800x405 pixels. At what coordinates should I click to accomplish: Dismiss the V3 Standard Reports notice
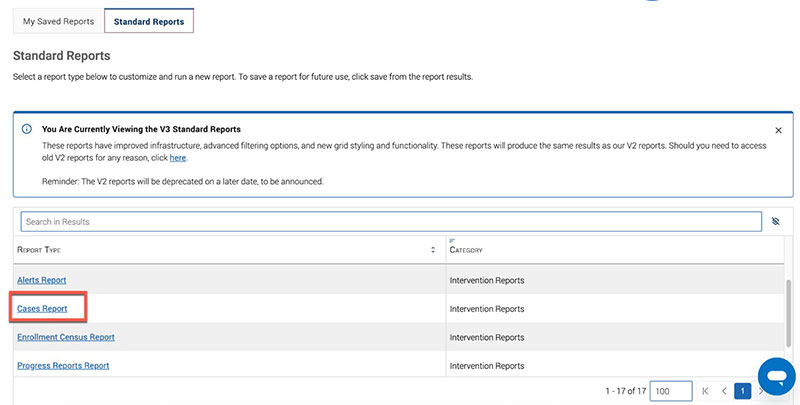(778, 131)
